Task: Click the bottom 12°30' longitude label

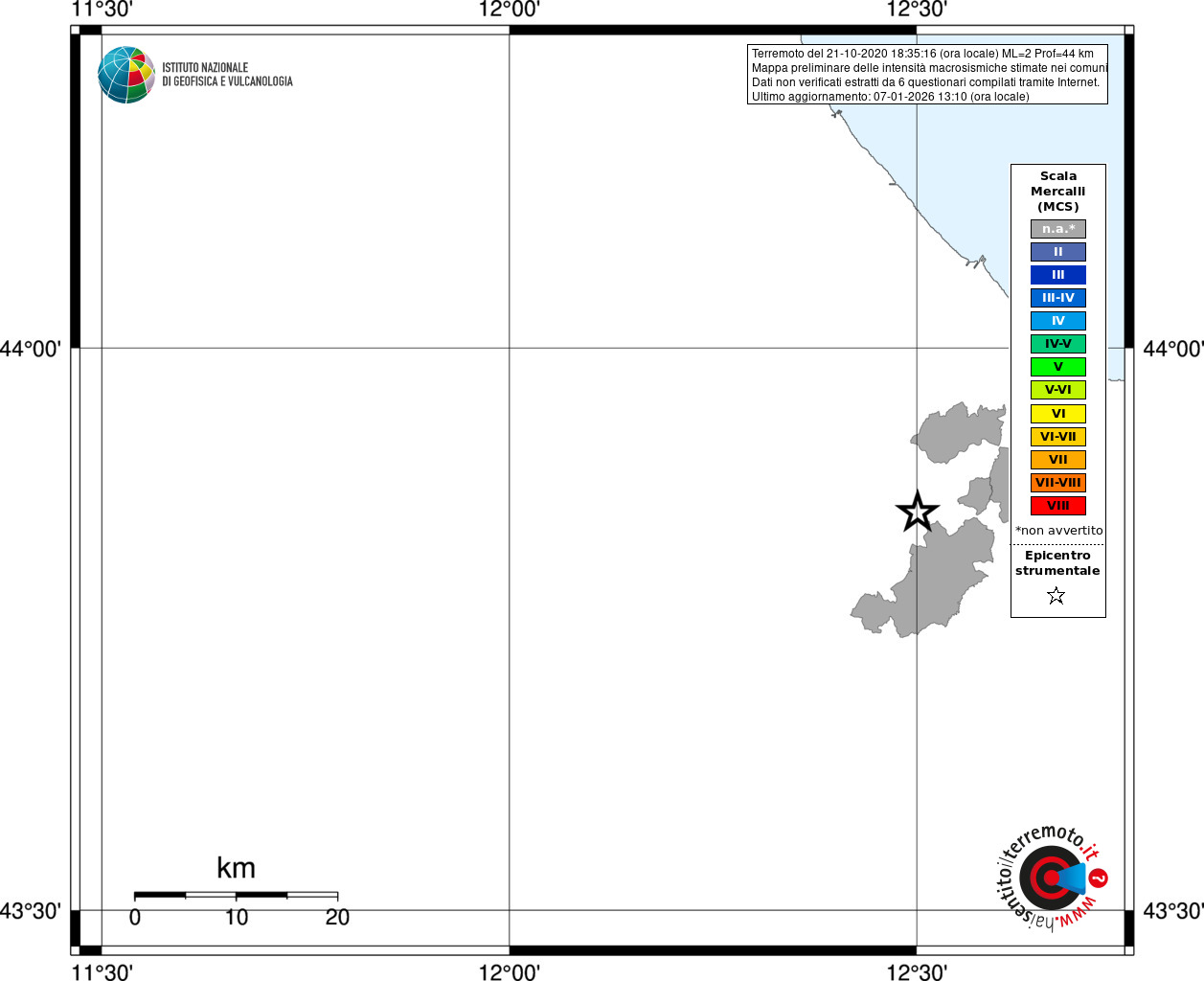Action: [917, 971]
